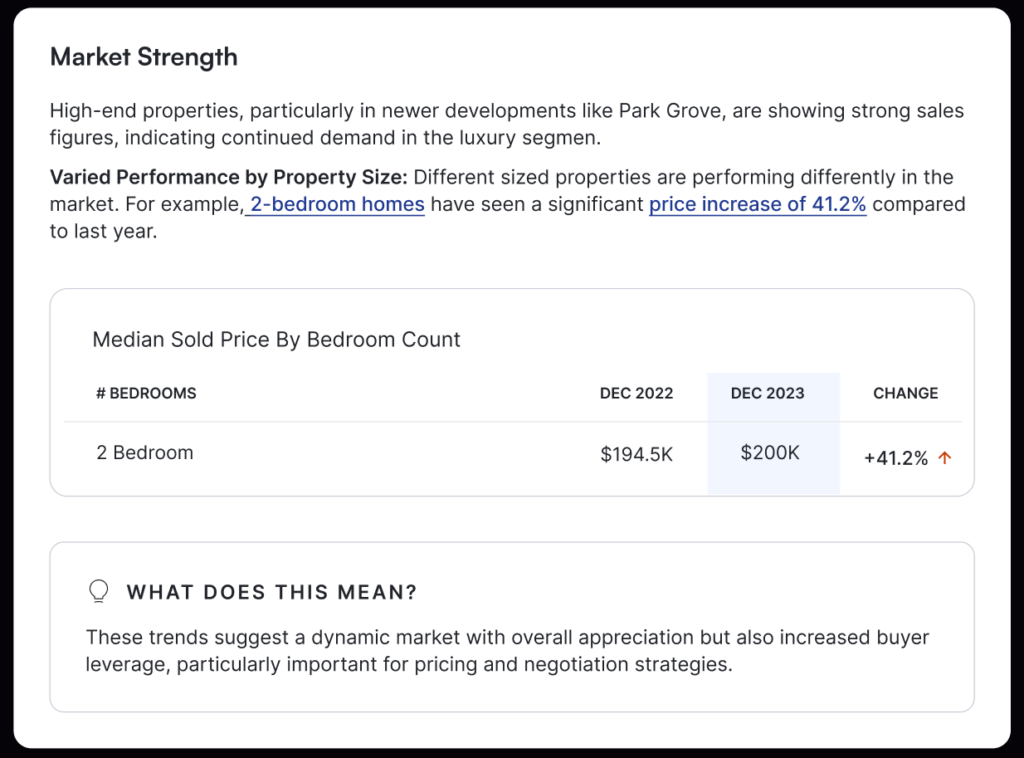
Task: Open the price increase of 41.2% link
Action: pyautogui.click(x=758, y=204)
